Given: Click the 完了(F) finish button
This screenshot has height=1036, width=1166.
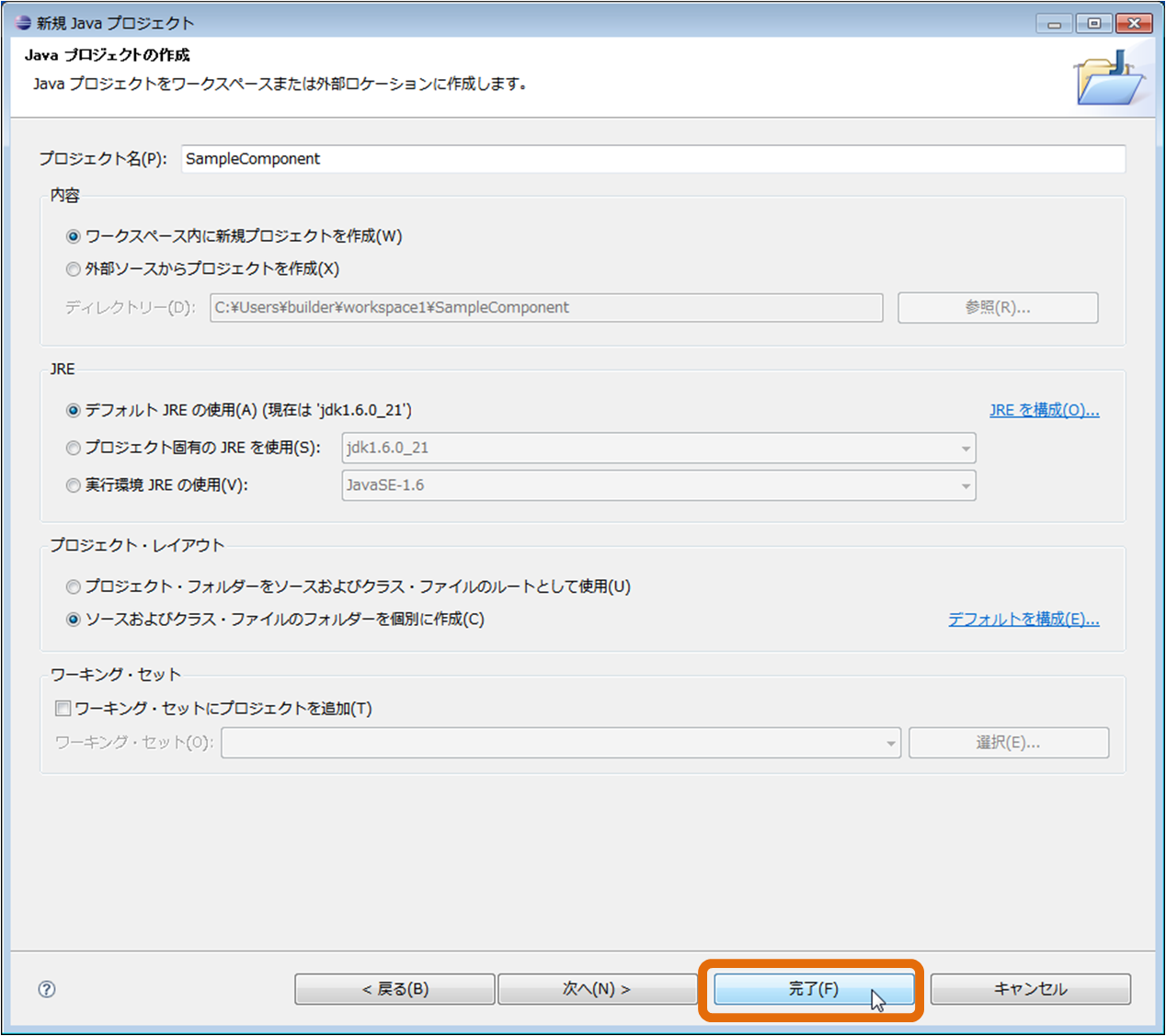Looking at the screenshot, I should click(814, 989).
